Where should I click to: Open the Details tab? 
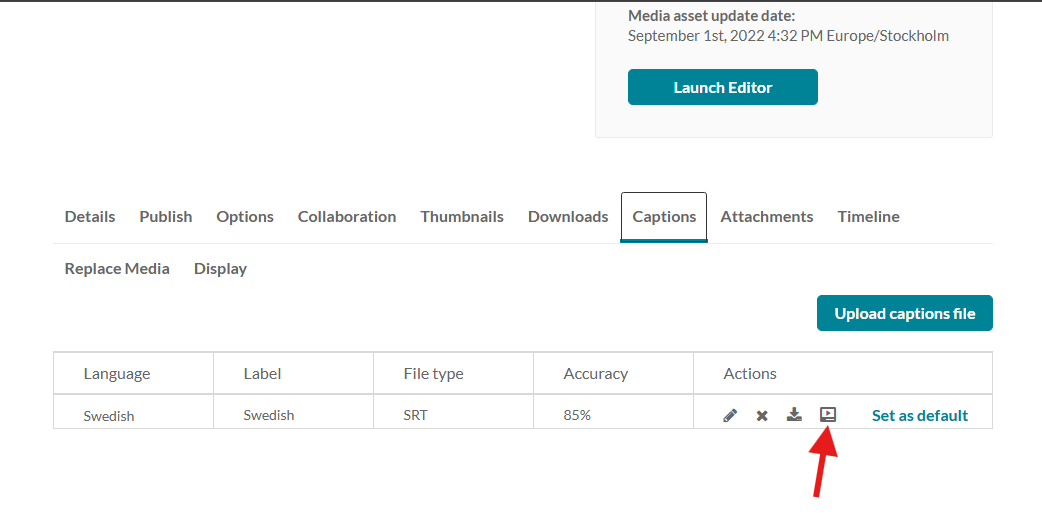pos(90,216)
